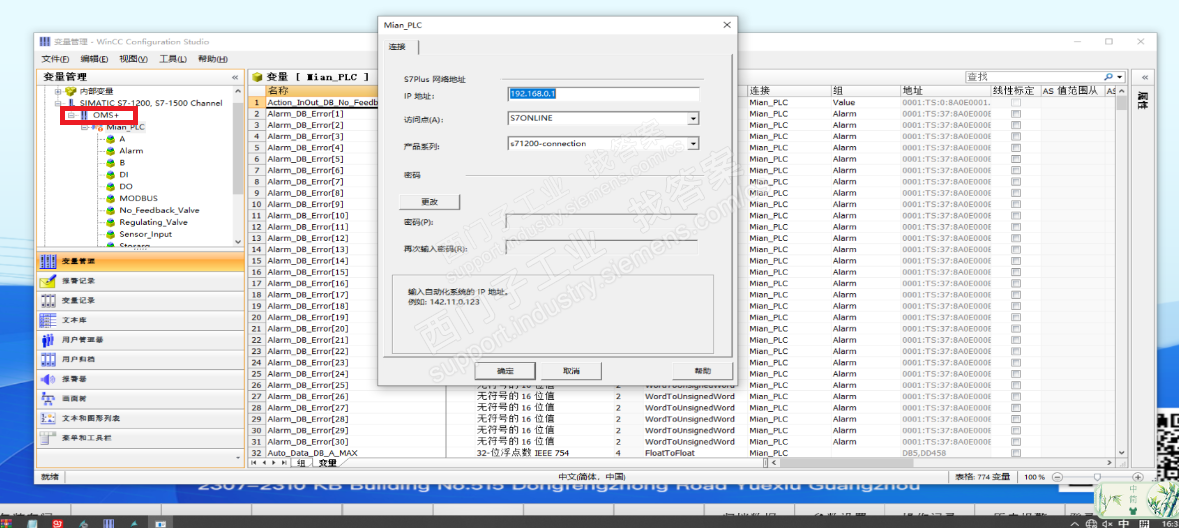
Task: Select the No_Feedback_Valve group icon in tree
Action: [111, 211]
